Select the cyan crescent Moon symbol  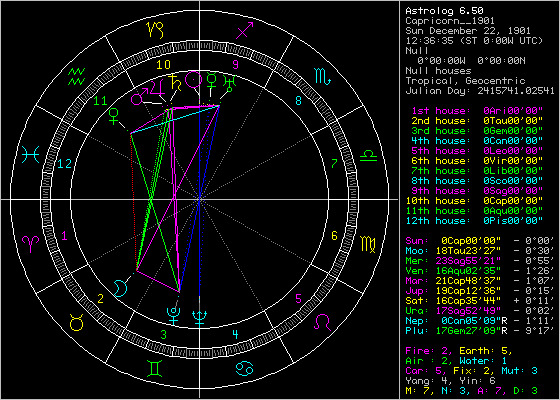coord(121,288)
